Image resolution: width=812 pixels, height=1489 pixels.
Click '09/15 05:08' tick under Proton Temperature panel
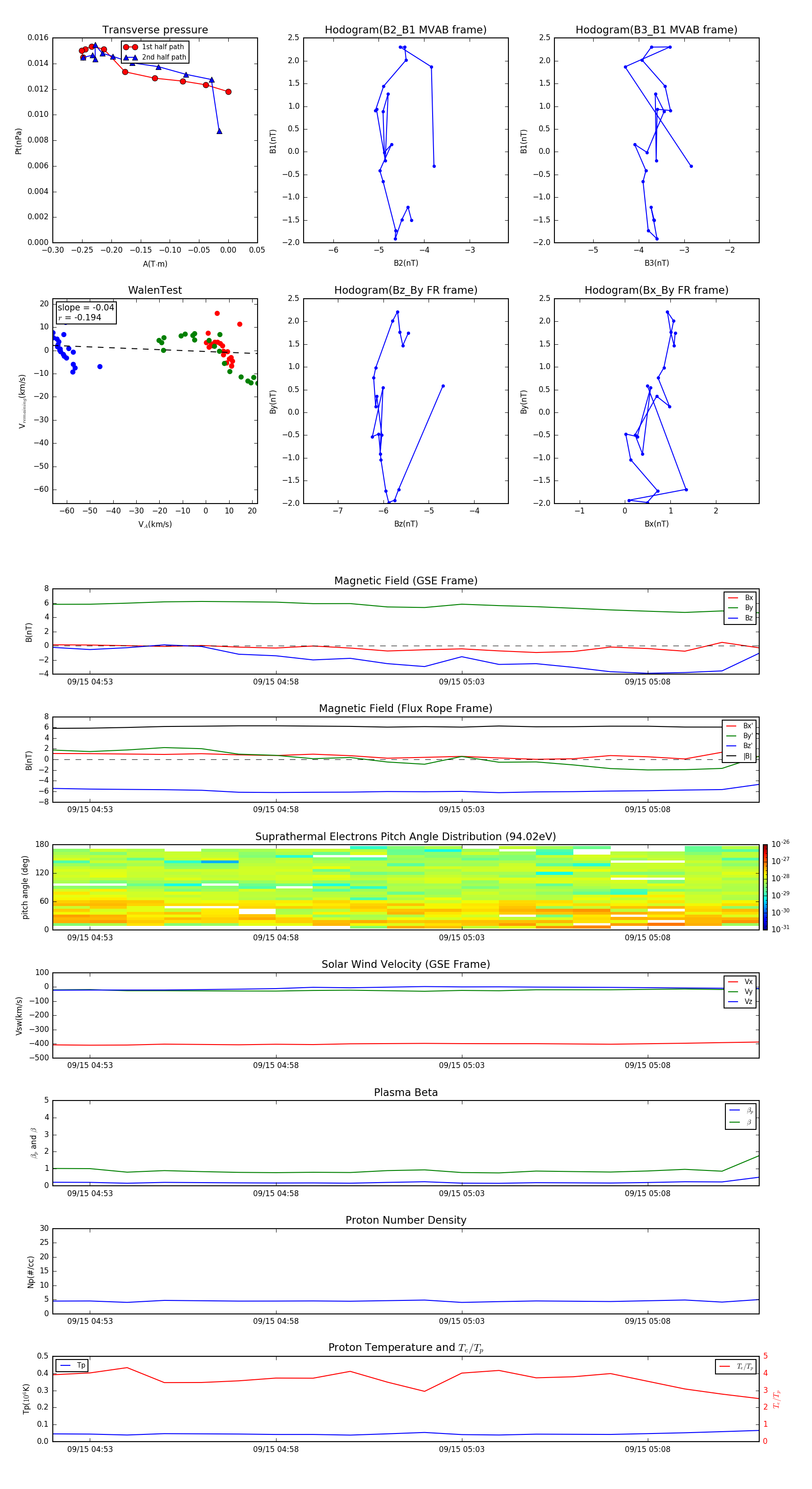tap(647, 1450)
